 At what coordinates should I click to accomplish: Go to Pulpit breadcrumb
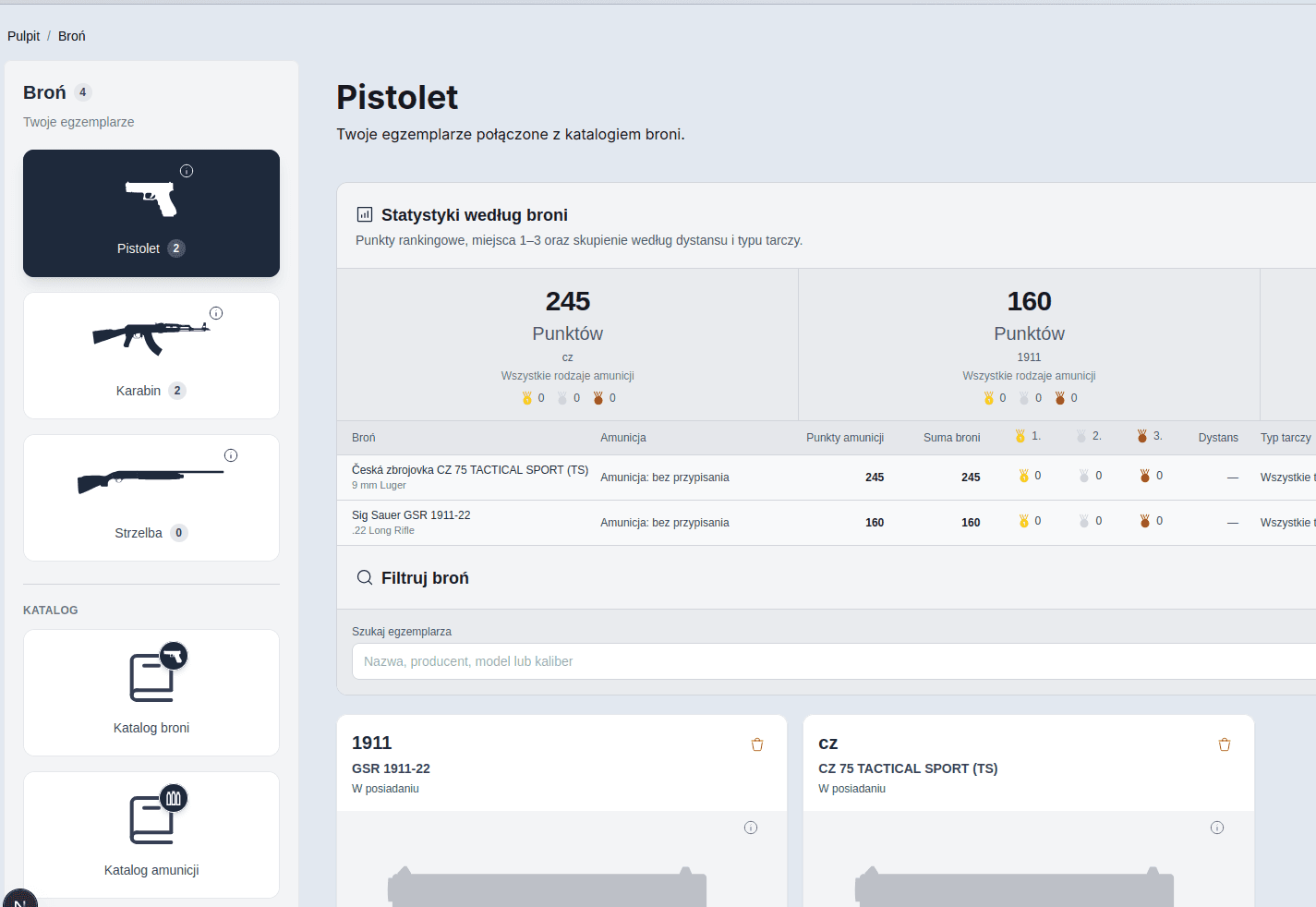click(x=24, y=36)
